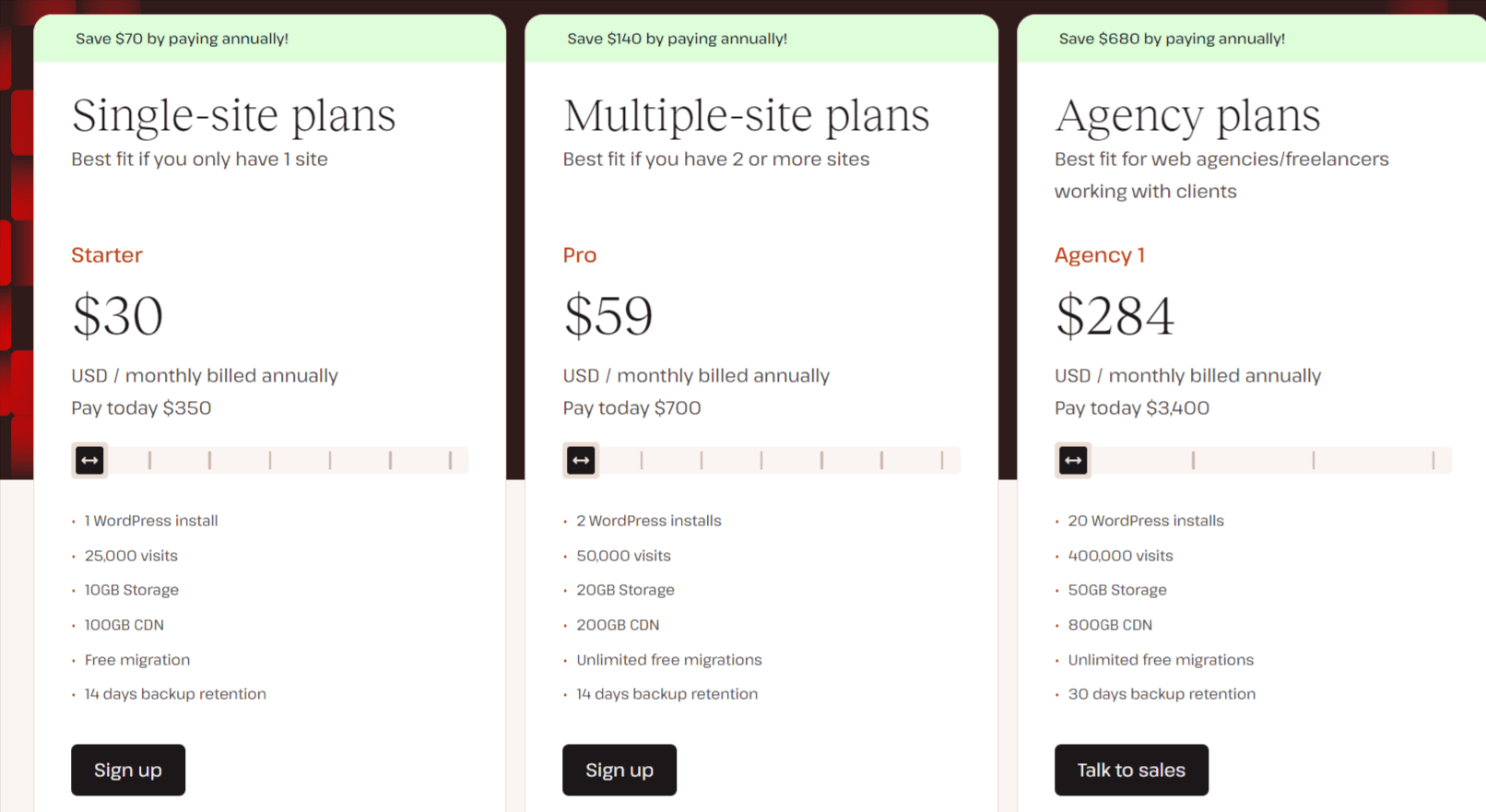Click the "Save $680 by paying annually" banner

coord(1172,39)
